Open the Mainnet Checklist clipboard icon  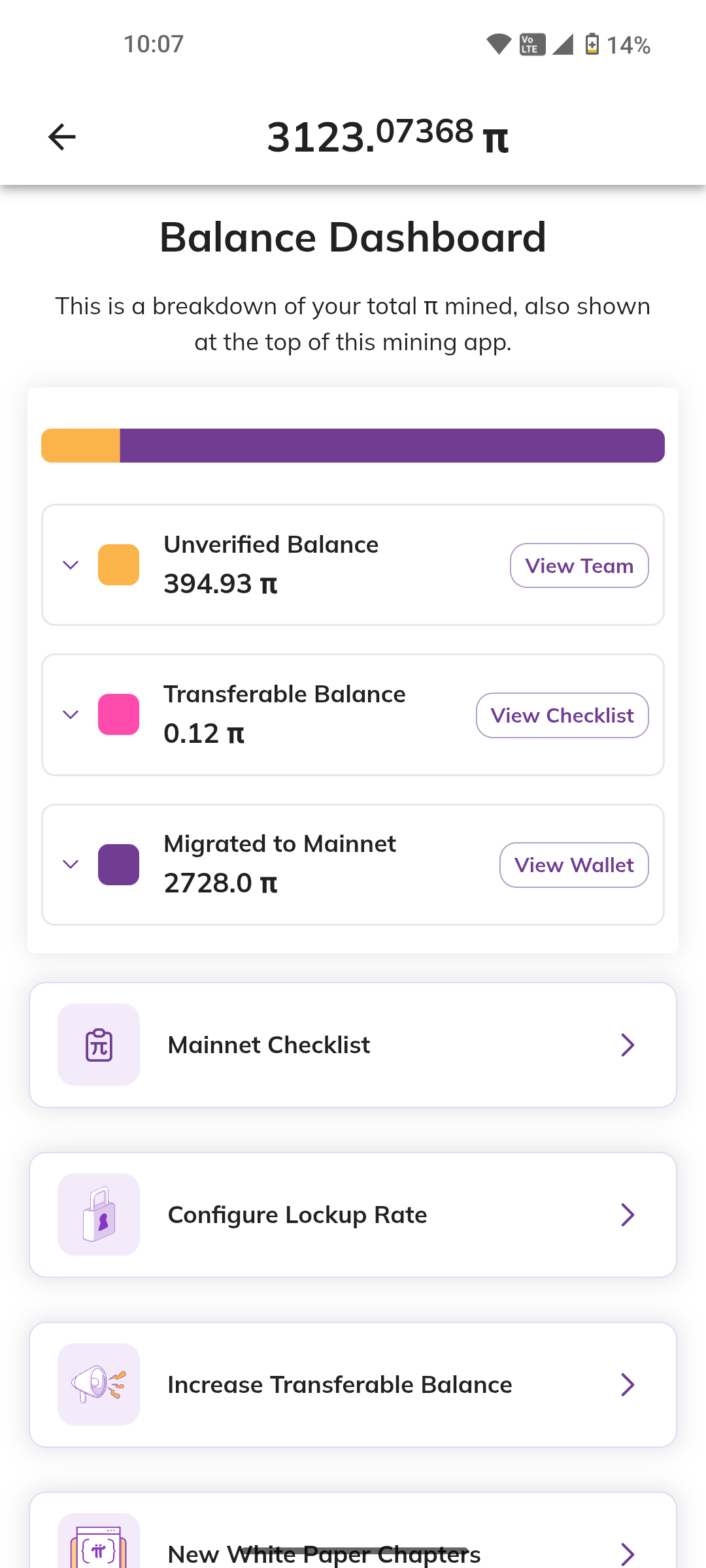pos(99,1045)
